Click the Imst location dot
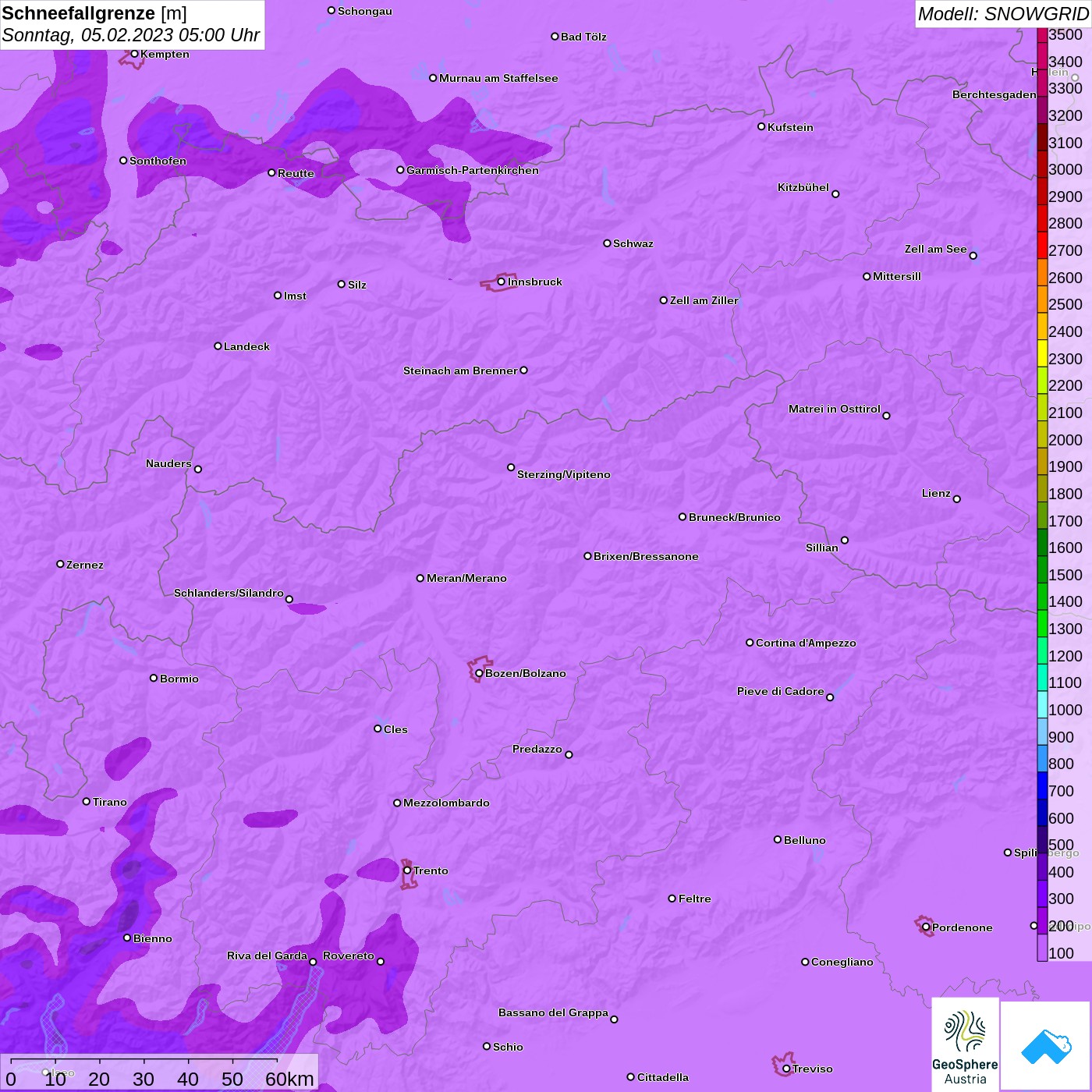 278,296
